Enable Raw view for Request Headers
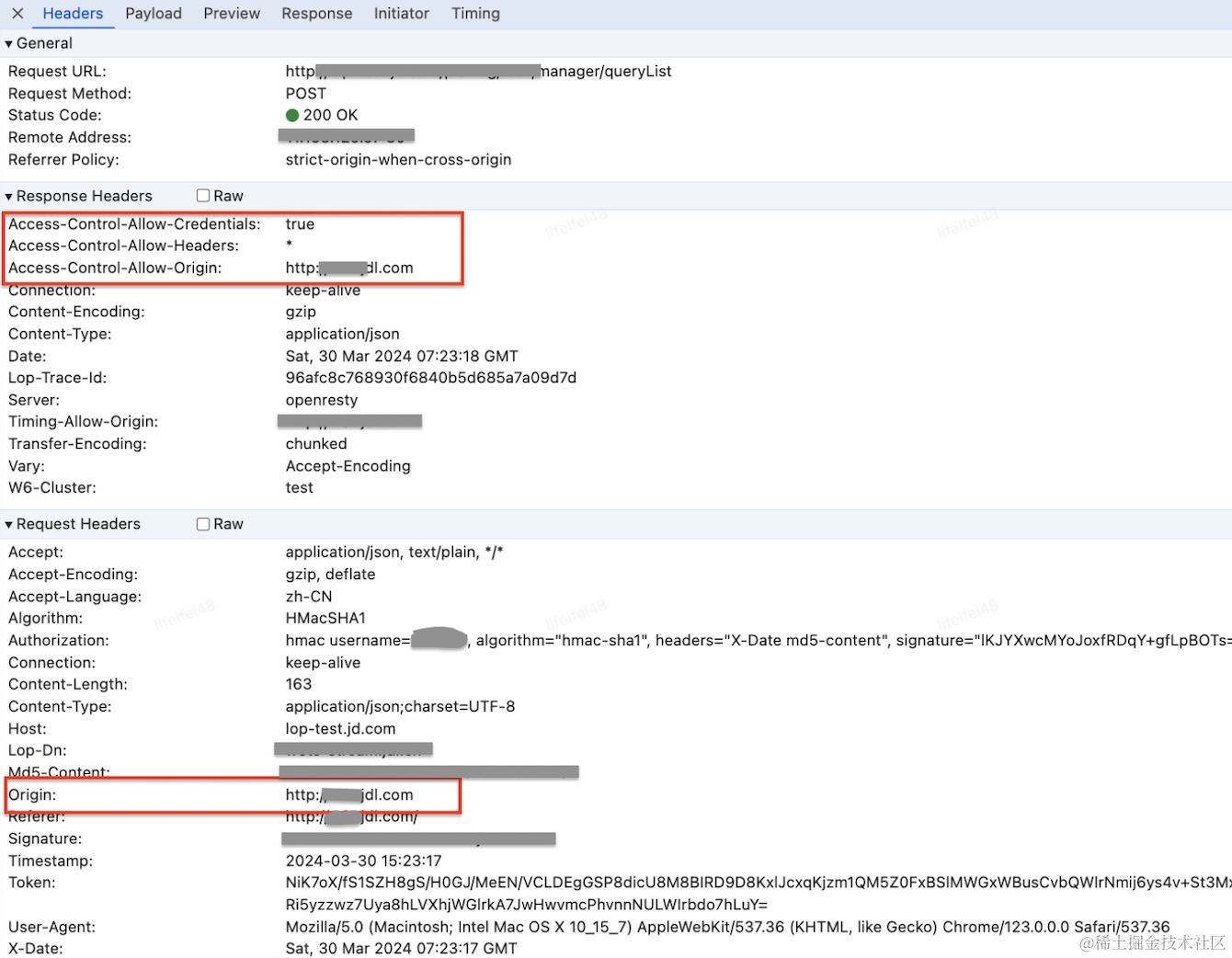 point(203,524)
